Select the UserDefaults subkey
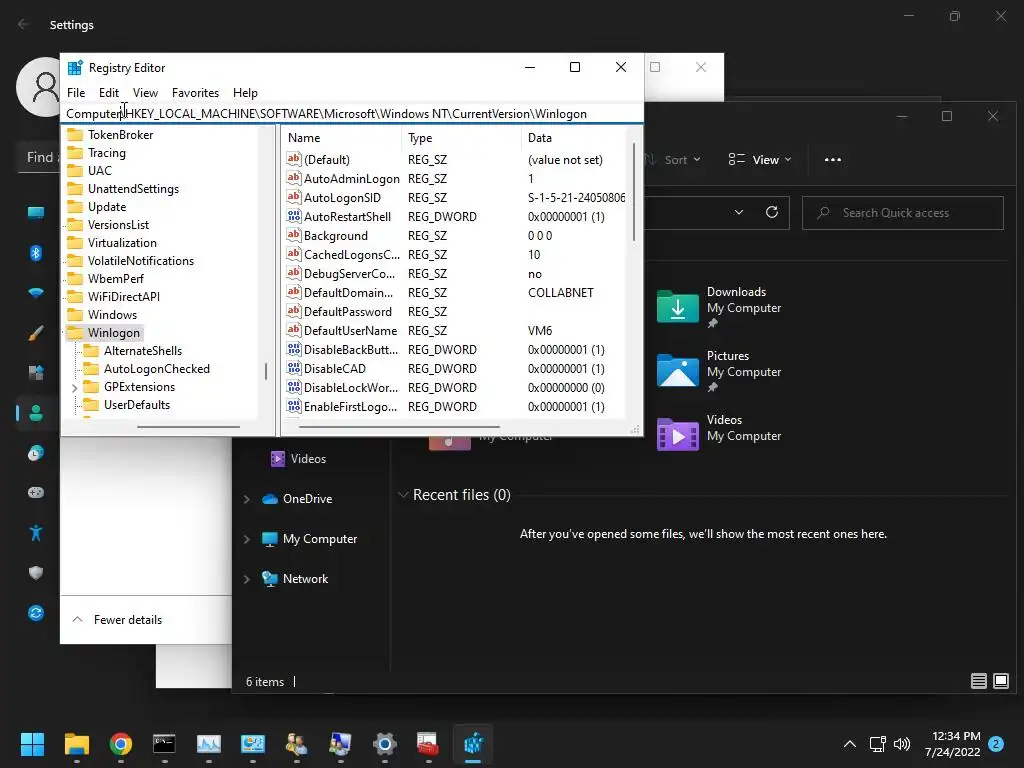 click(x=136, y=405)
